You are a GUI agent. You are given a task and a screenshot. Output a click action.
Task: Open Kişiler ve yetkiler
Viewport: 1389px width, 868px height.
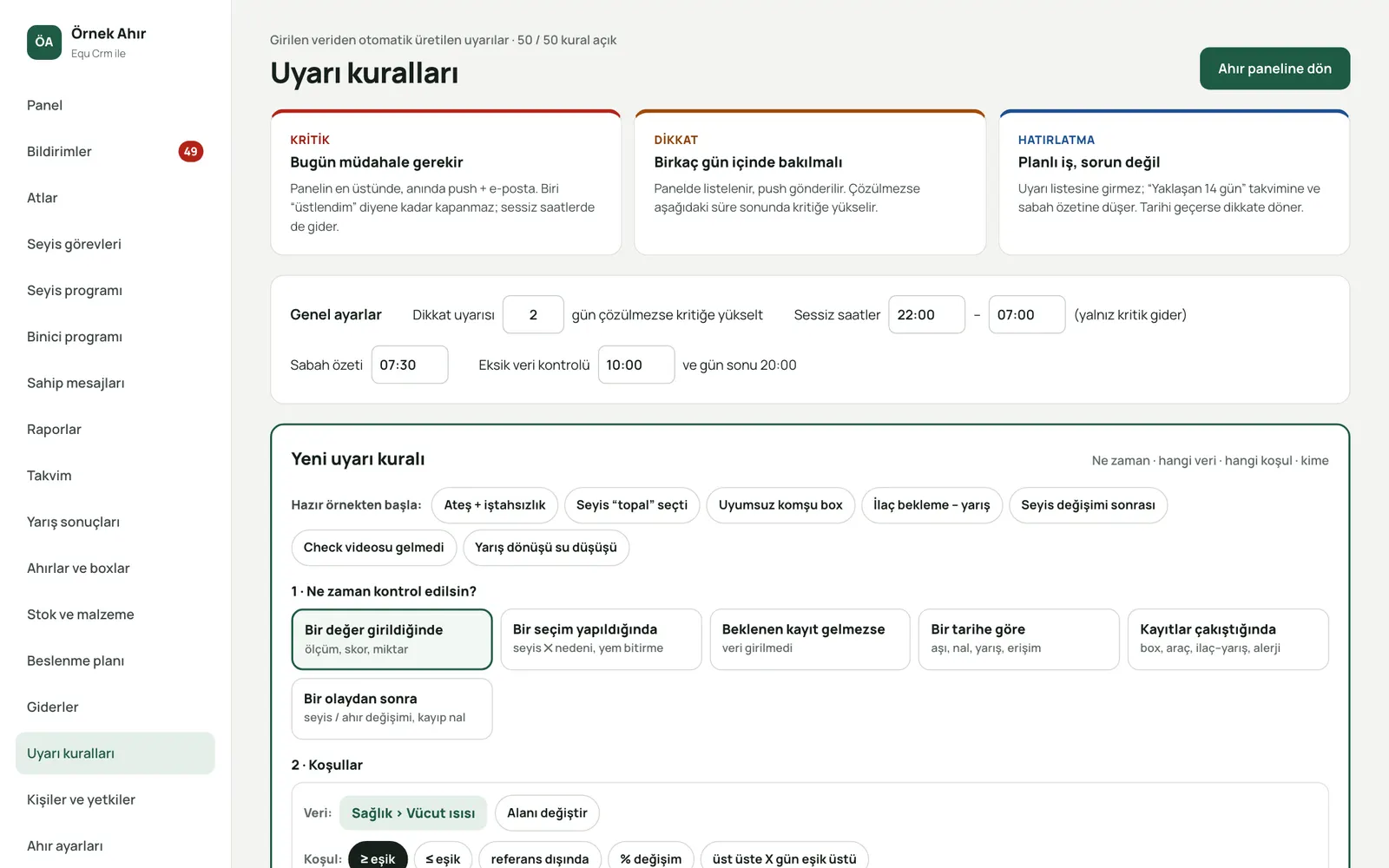pos(115,799)
